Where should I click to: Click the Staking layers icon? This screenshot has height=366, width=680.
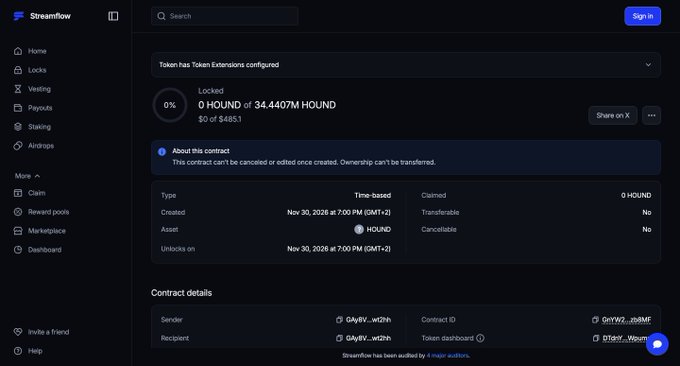[x=18, y=127]
